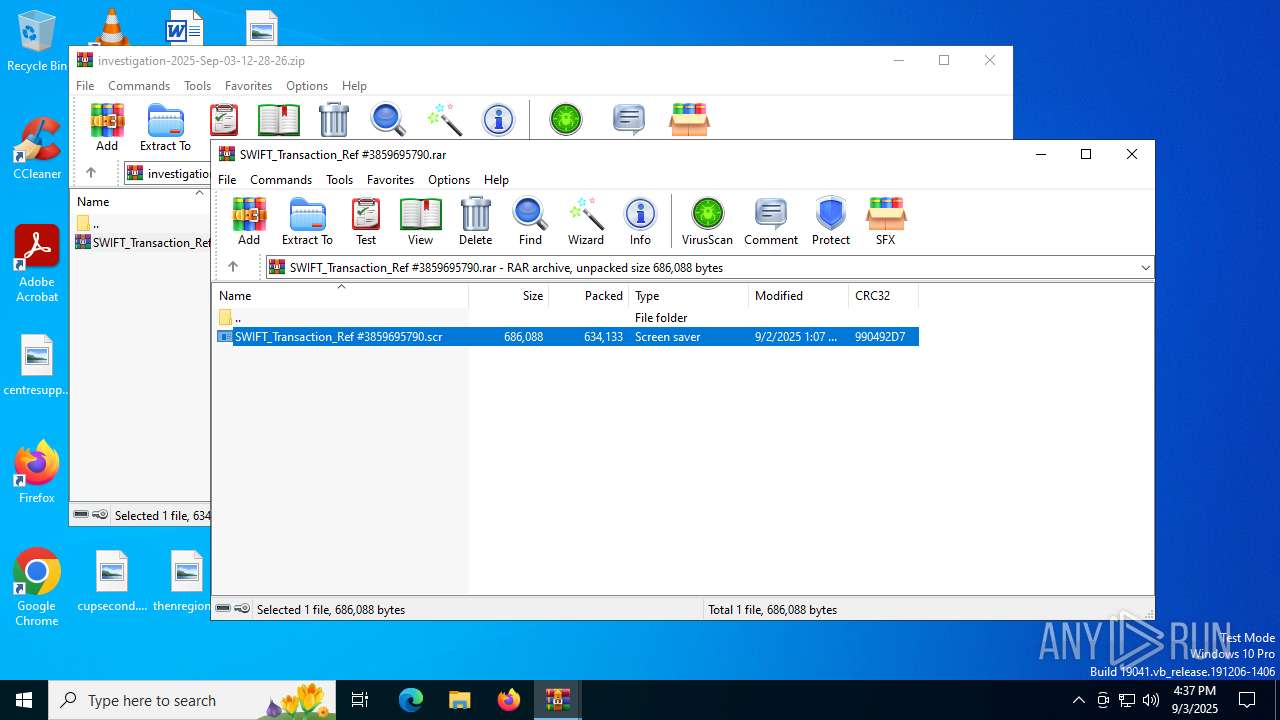Screen dimensions: 1280x720
Task: Click the up-folder arrow in front window
Action: pos(233,267)
